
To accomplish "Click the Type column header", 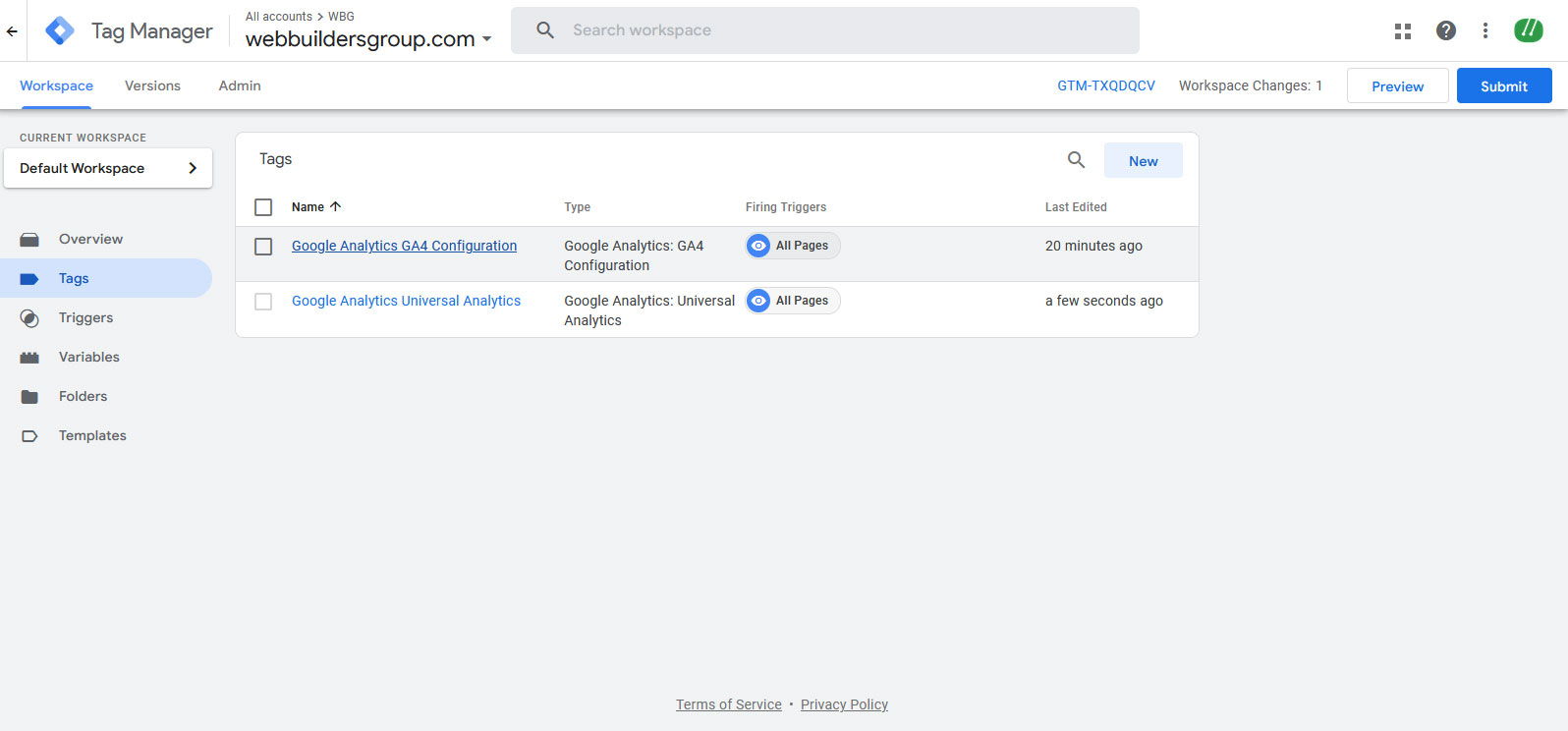I will click(x=578, y=207).
